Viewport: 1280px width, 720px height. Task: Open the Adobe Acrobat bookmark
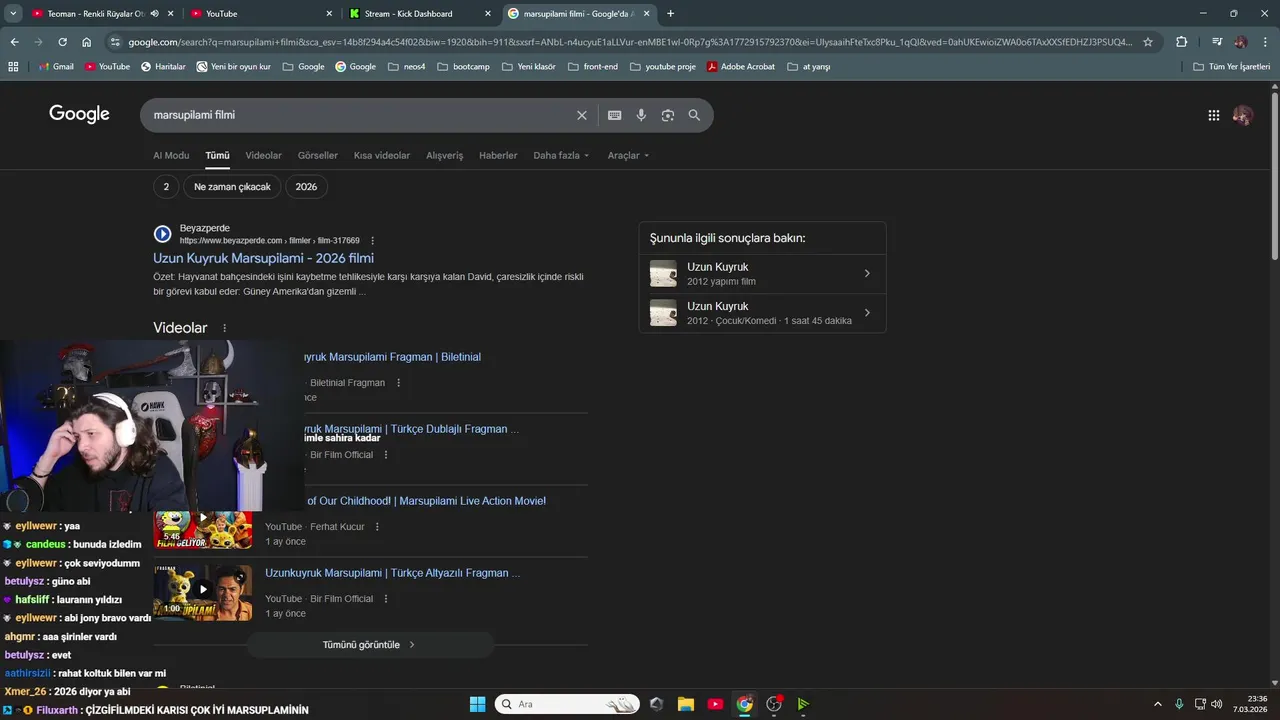tap(741, 66)
